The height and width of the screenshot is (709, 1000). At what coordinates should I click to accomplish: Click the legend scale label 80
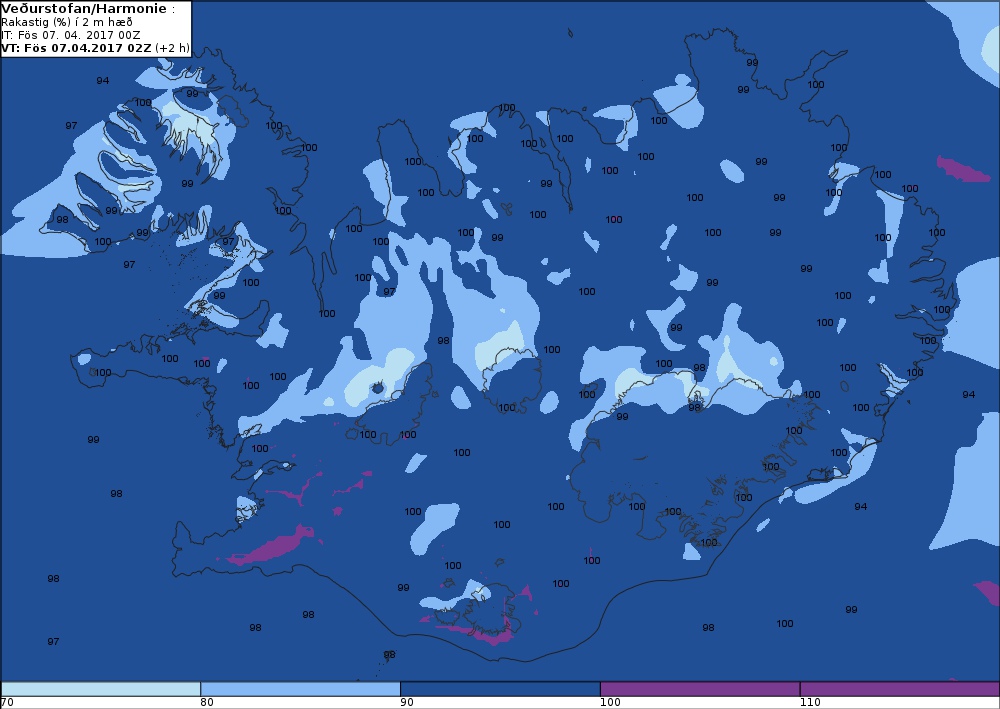pyautogui.click(x=207, y=703)
